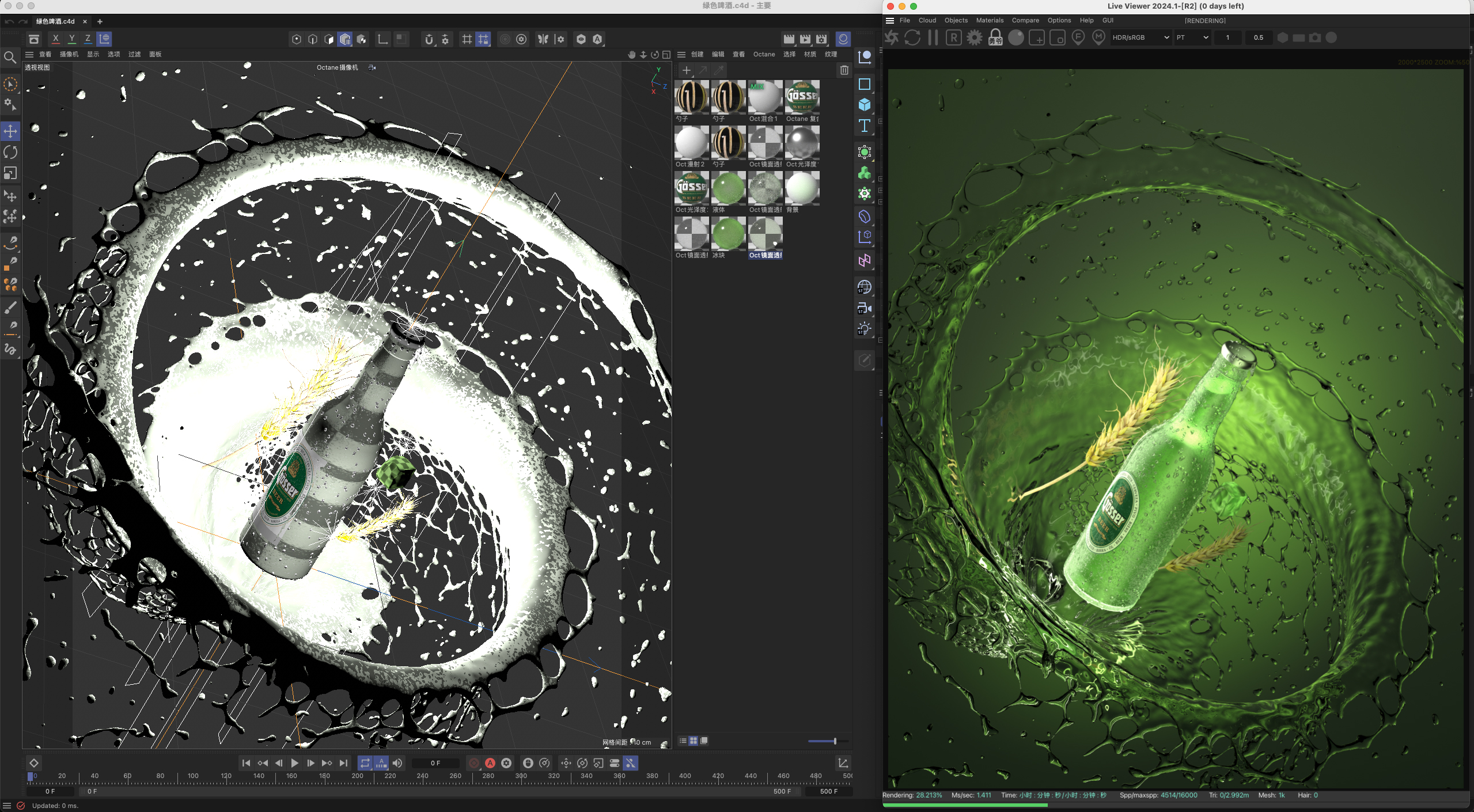The image size is (1474, 812).
Task: Click the plus icon to create new material
Action: tap(687, 70)
